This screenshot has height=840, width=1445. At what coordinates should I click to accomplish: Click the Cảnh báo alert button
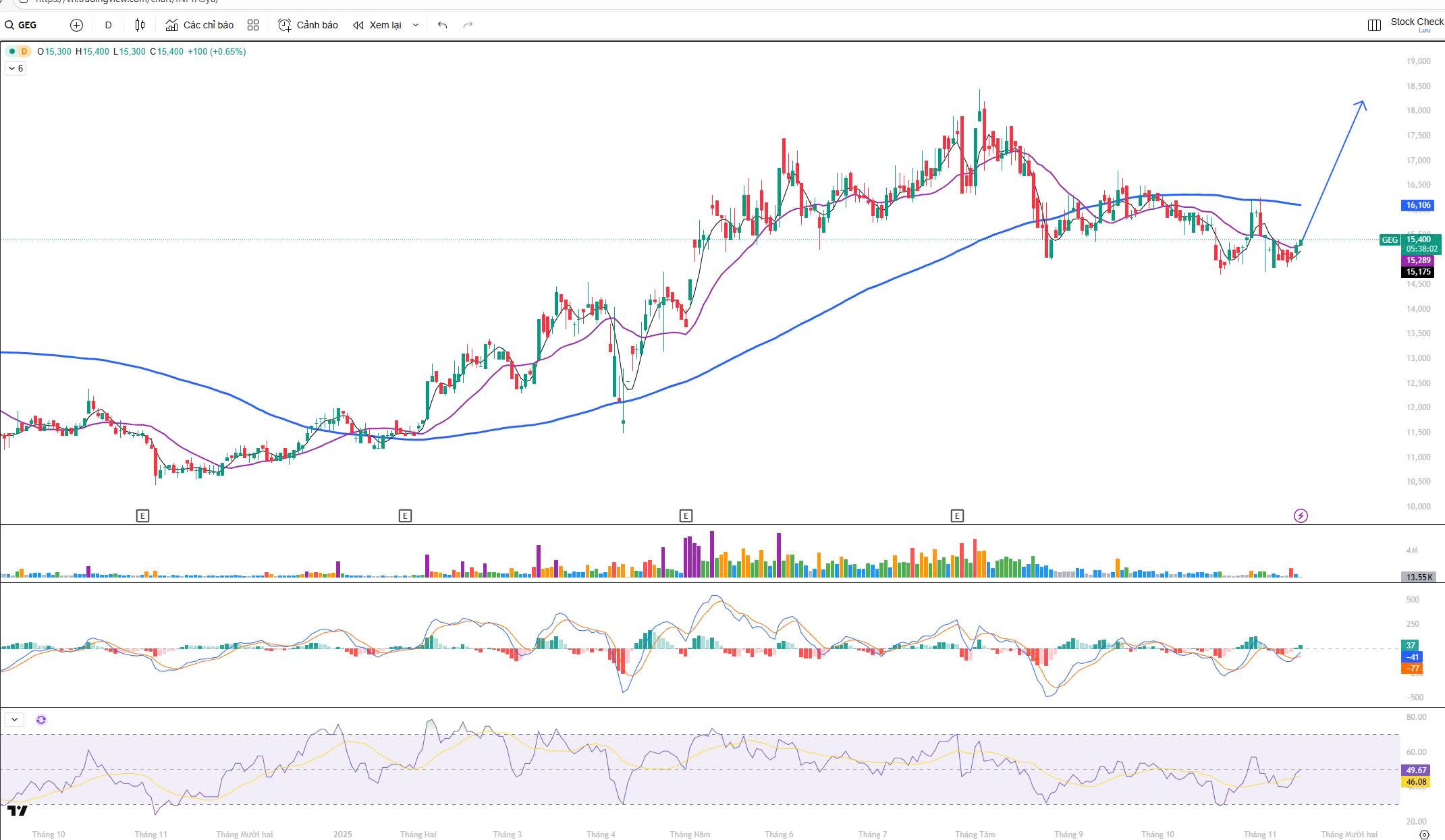[308, 25]
